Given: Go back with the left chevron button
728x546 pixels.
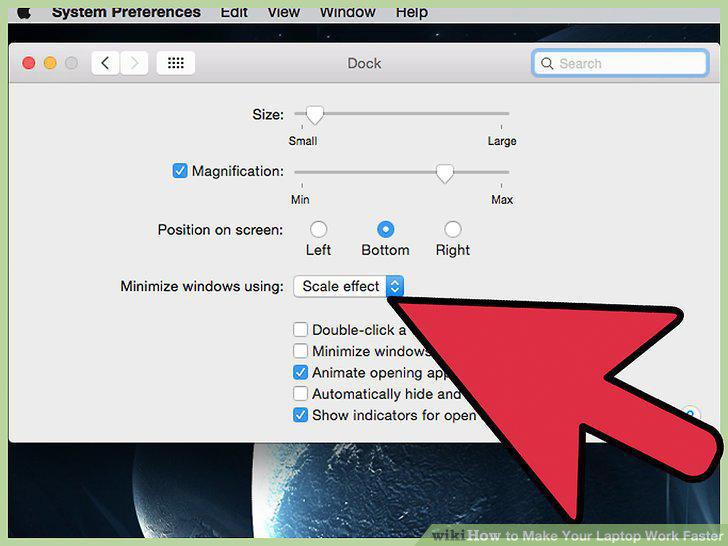Looking at the screenshot, I should coord(105,63).
